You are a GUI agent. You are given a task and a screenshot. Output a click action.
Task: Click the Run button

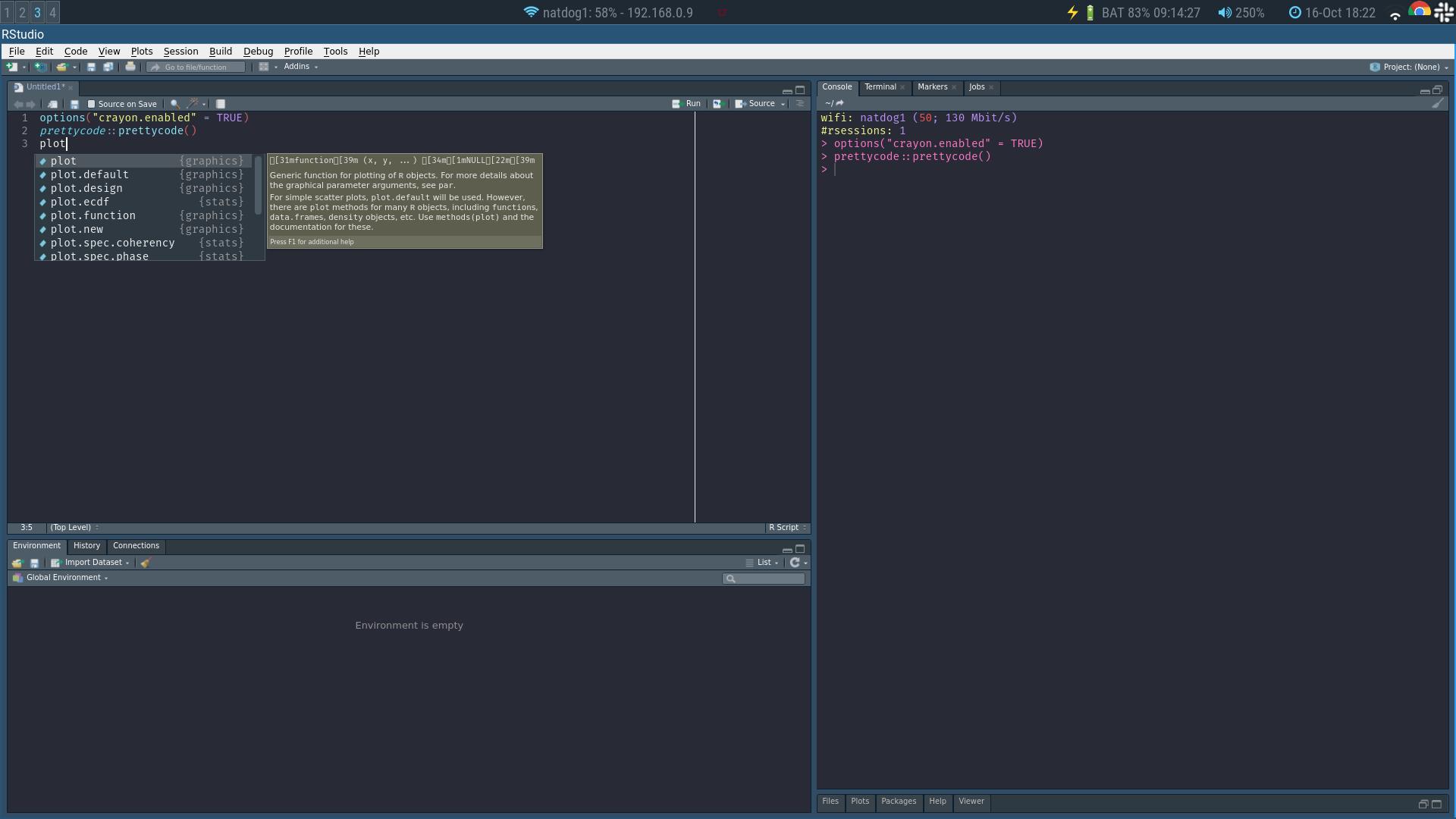tap(686, 104)
